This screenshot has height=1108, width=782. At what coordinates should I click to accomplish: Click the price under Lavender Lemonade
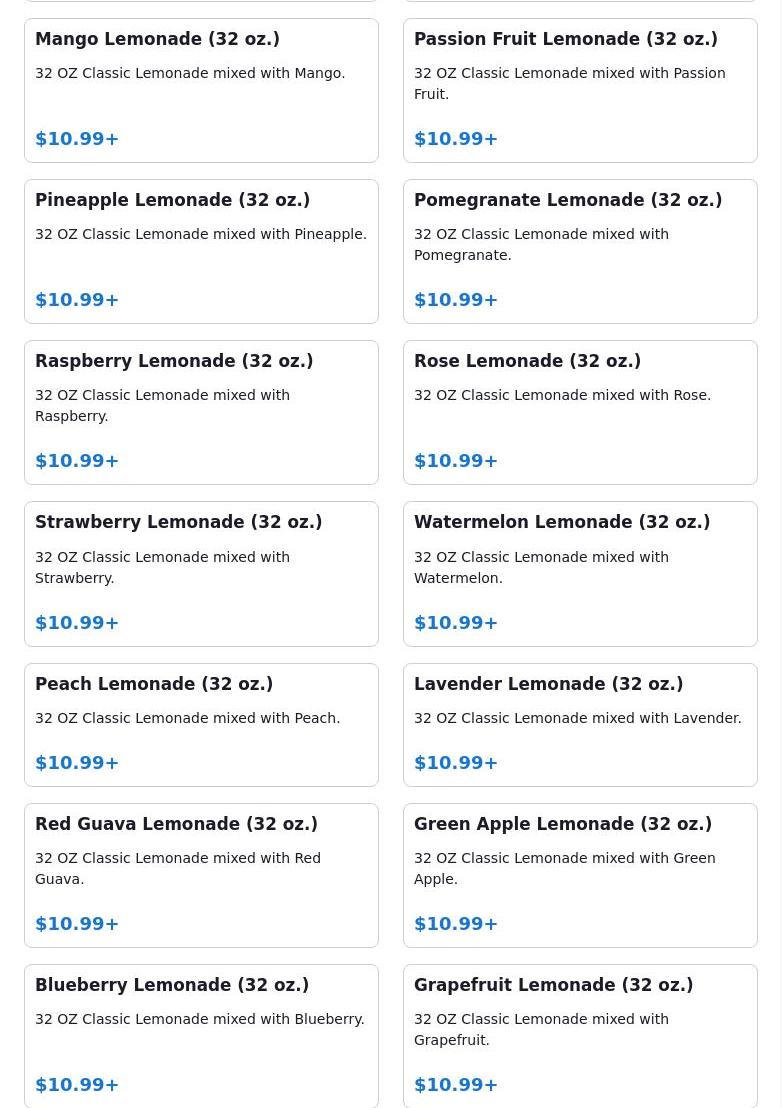pos(456,762)
